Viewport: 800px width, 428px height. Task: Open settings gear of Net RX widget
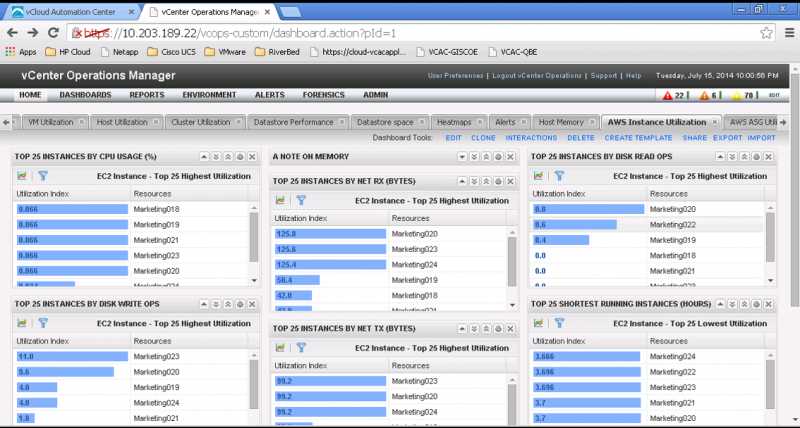click(x=498, y=181)
